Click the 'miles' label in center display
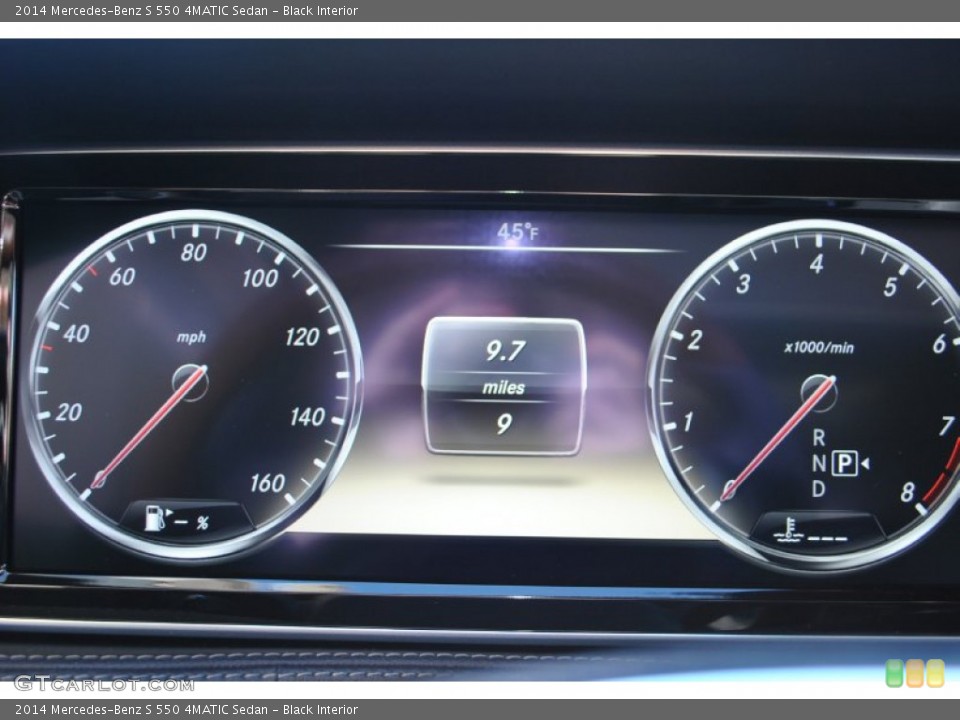The width and height of the screenshot is (960, 720). pos(503,388)
